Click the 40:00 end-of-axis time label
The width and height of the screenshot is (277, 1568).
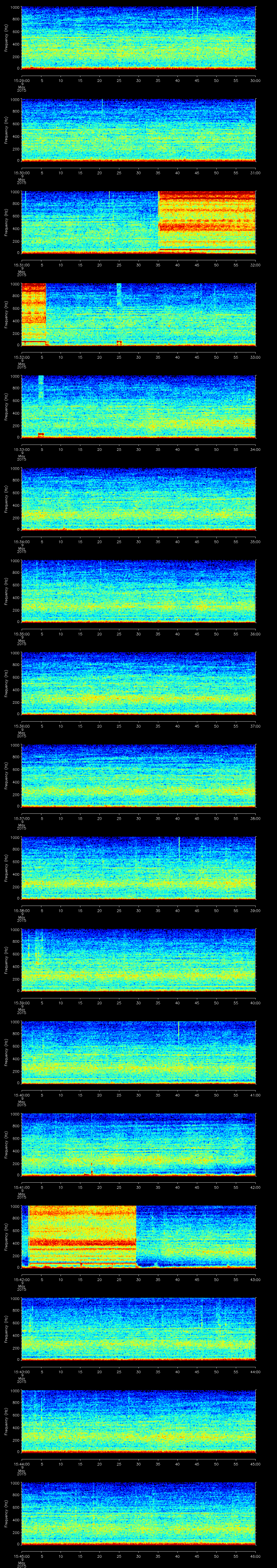pyautogui.click(x=255, y=1003)
